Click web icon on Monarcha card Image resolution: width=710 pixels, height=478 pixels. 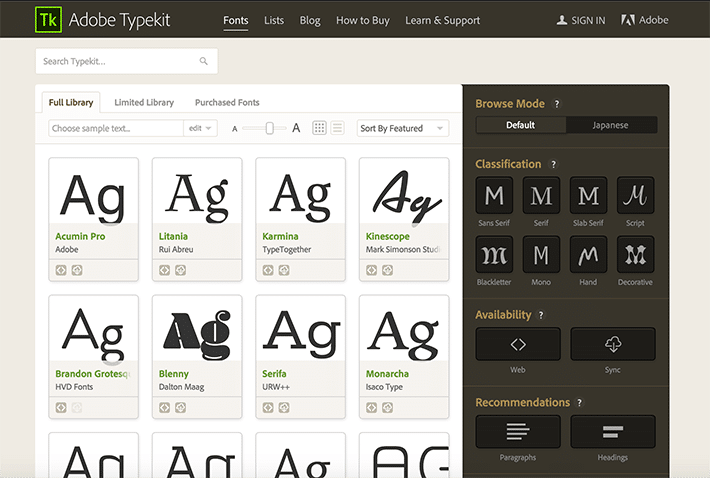coord(371,407)
